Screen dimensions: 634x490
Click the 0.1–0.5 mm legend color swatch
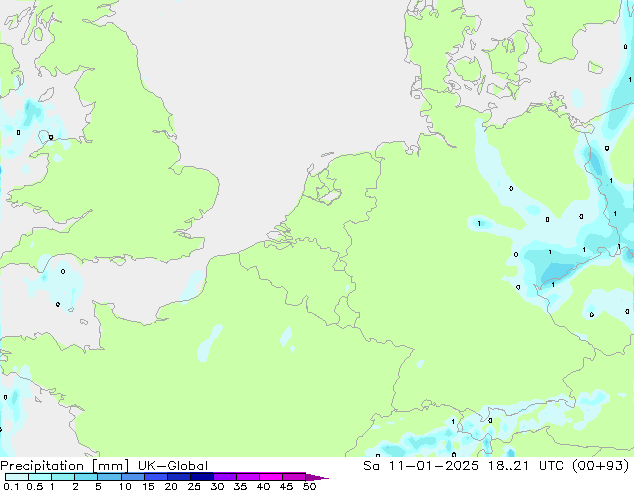(x=17, y=477)
